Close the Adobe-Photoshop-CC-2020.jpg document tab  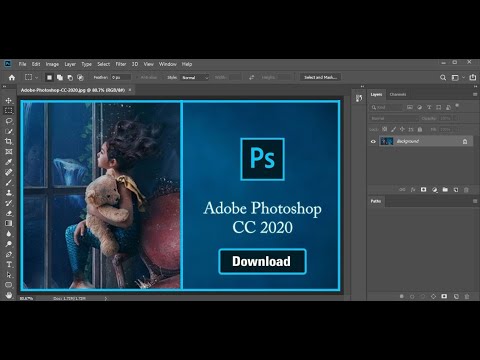(130, 90)
